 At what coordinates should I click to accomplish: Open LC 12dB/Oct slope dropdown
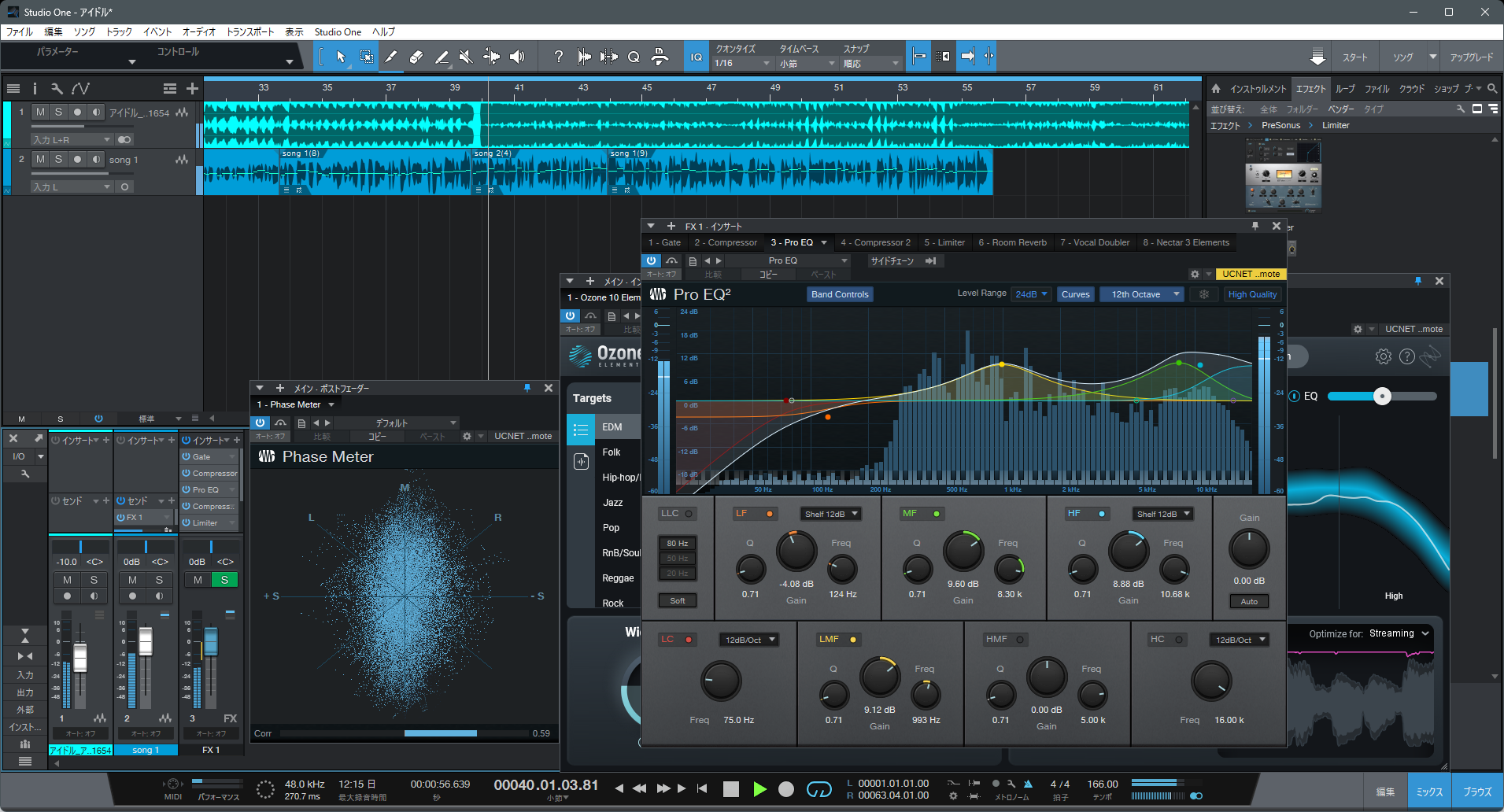[x=748, y=640]
